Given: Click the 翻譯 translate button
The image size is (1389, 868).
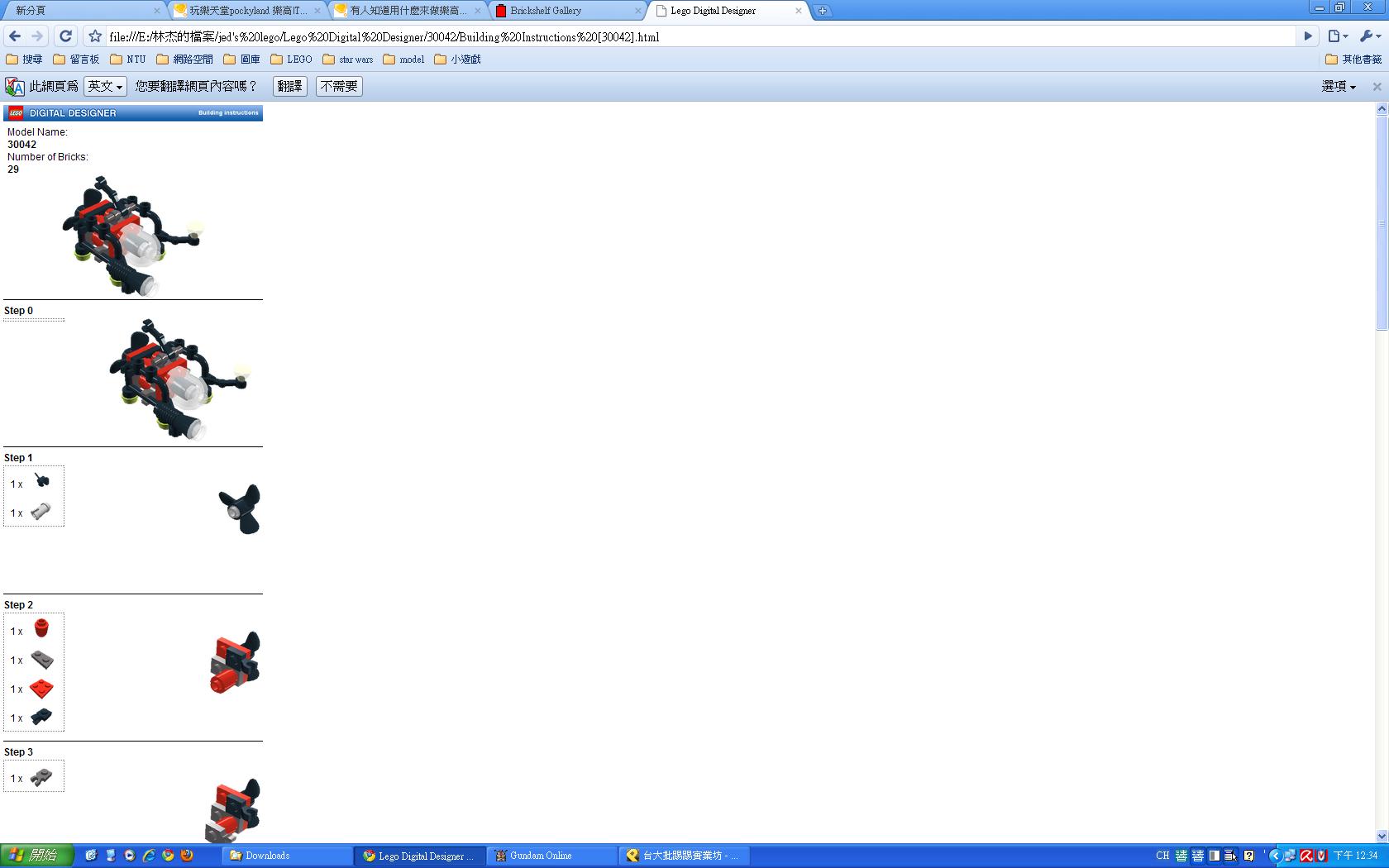Looking at the screenshot, I should [290, 87].
